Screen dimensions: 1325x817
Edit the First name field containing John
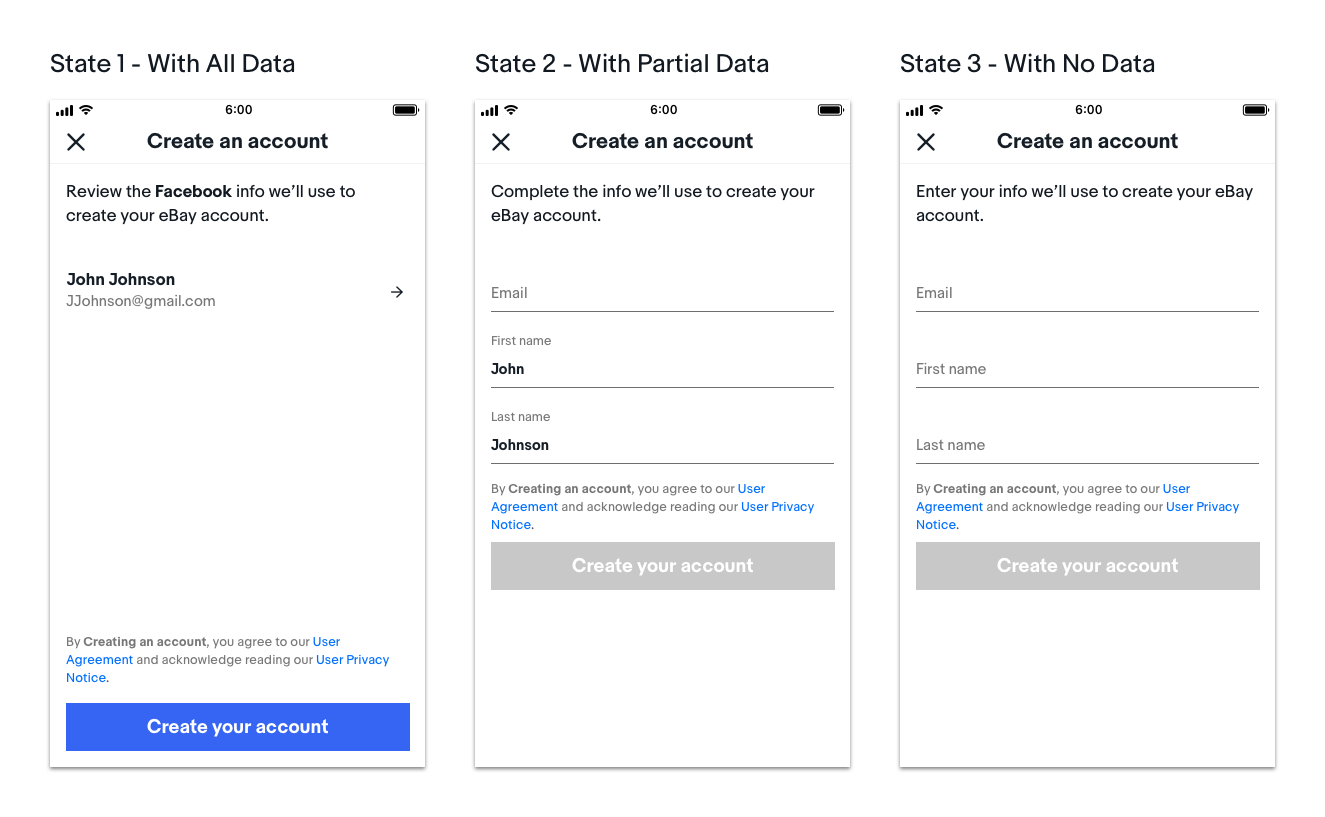click(662, 369)
